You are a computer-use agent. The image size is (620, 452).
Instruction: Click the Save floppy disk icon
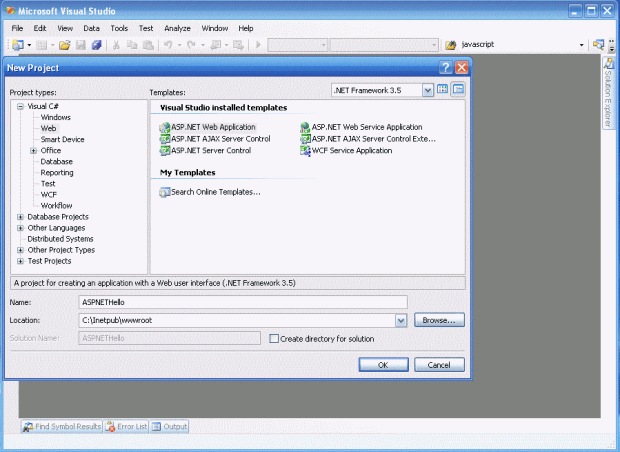point(81,45)
